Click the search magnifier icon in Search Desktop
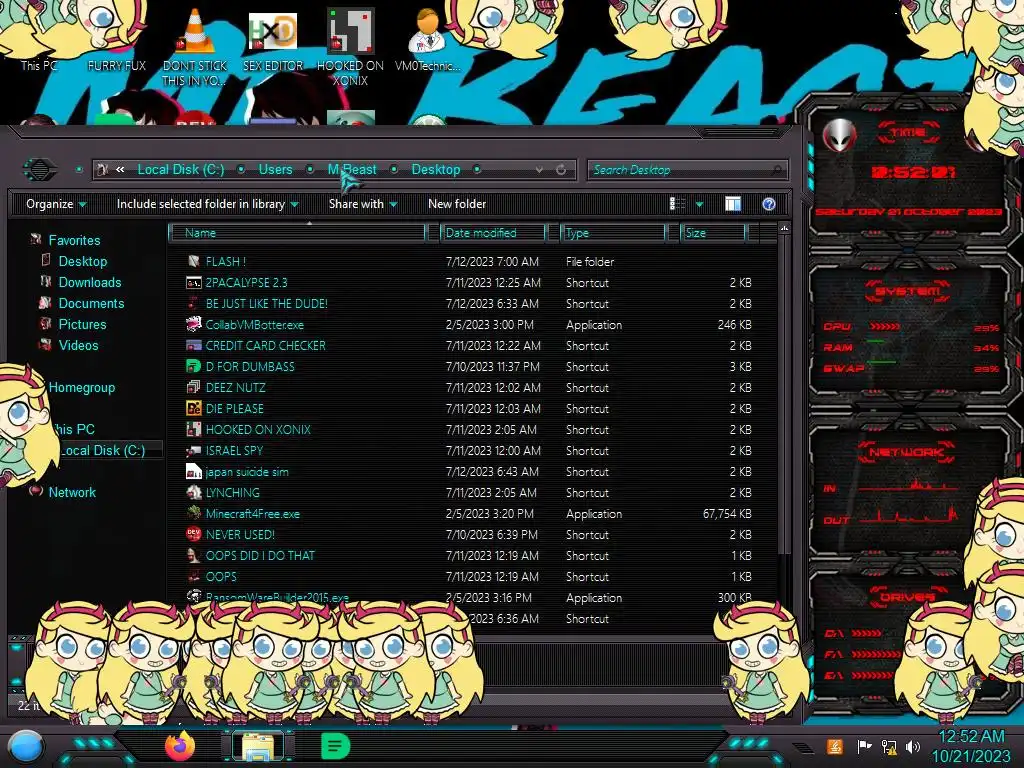 tap(776, 170)
